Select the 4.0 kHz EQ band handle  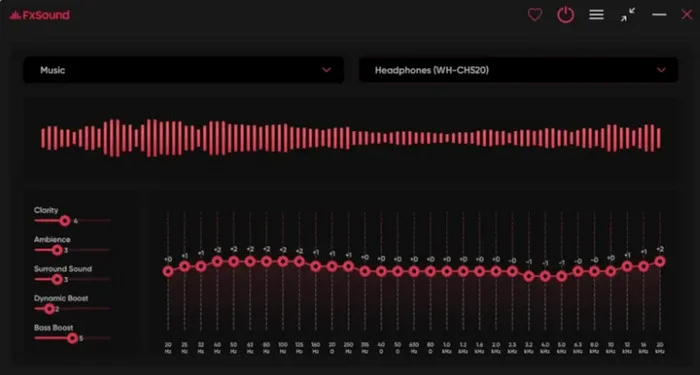pos(545,276)
